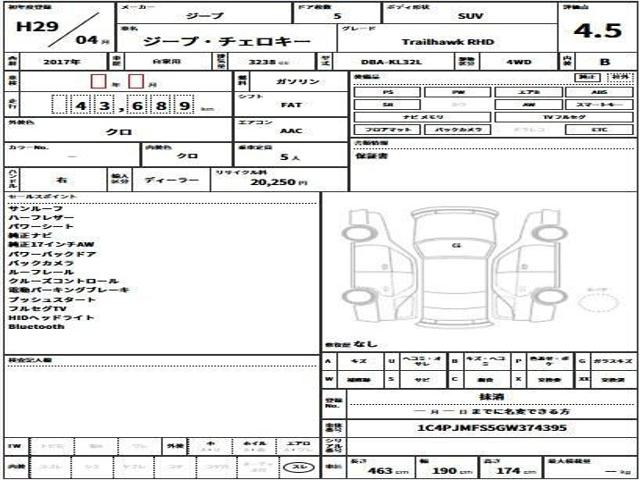Click the H29 first registration year
This screenshot has height=480, width=640.
click(37, 27)
